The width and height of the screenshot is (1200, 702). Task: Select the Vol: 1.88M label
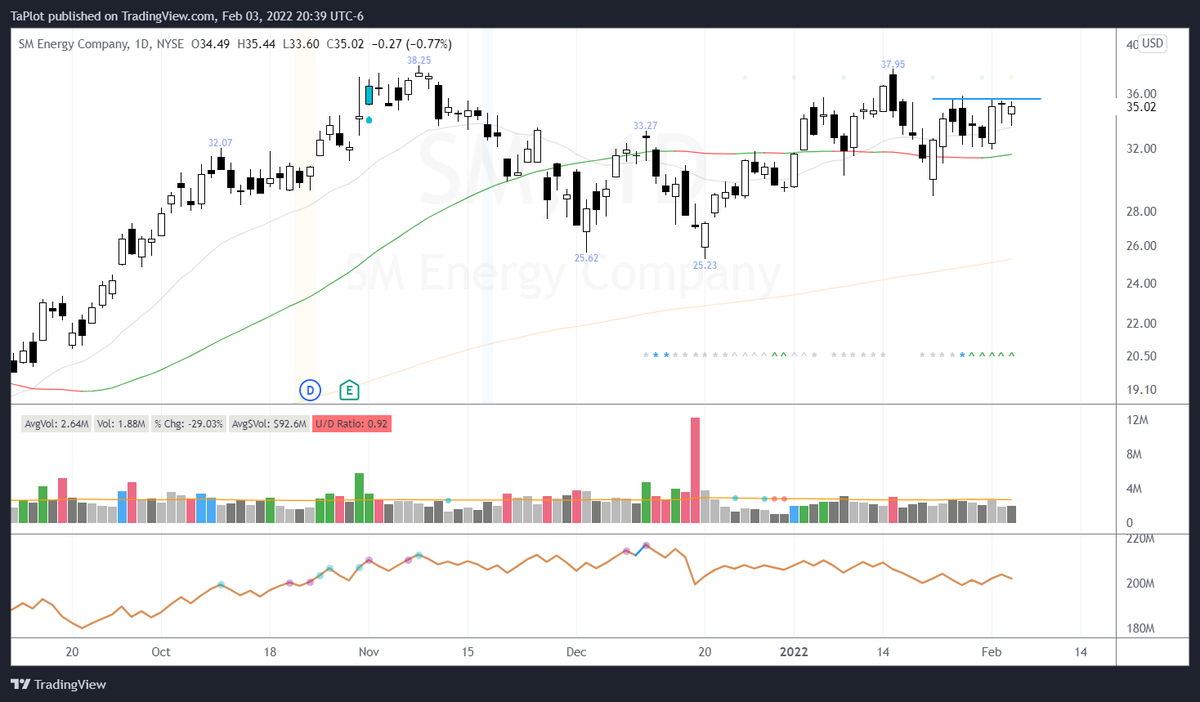pos(121,424)
